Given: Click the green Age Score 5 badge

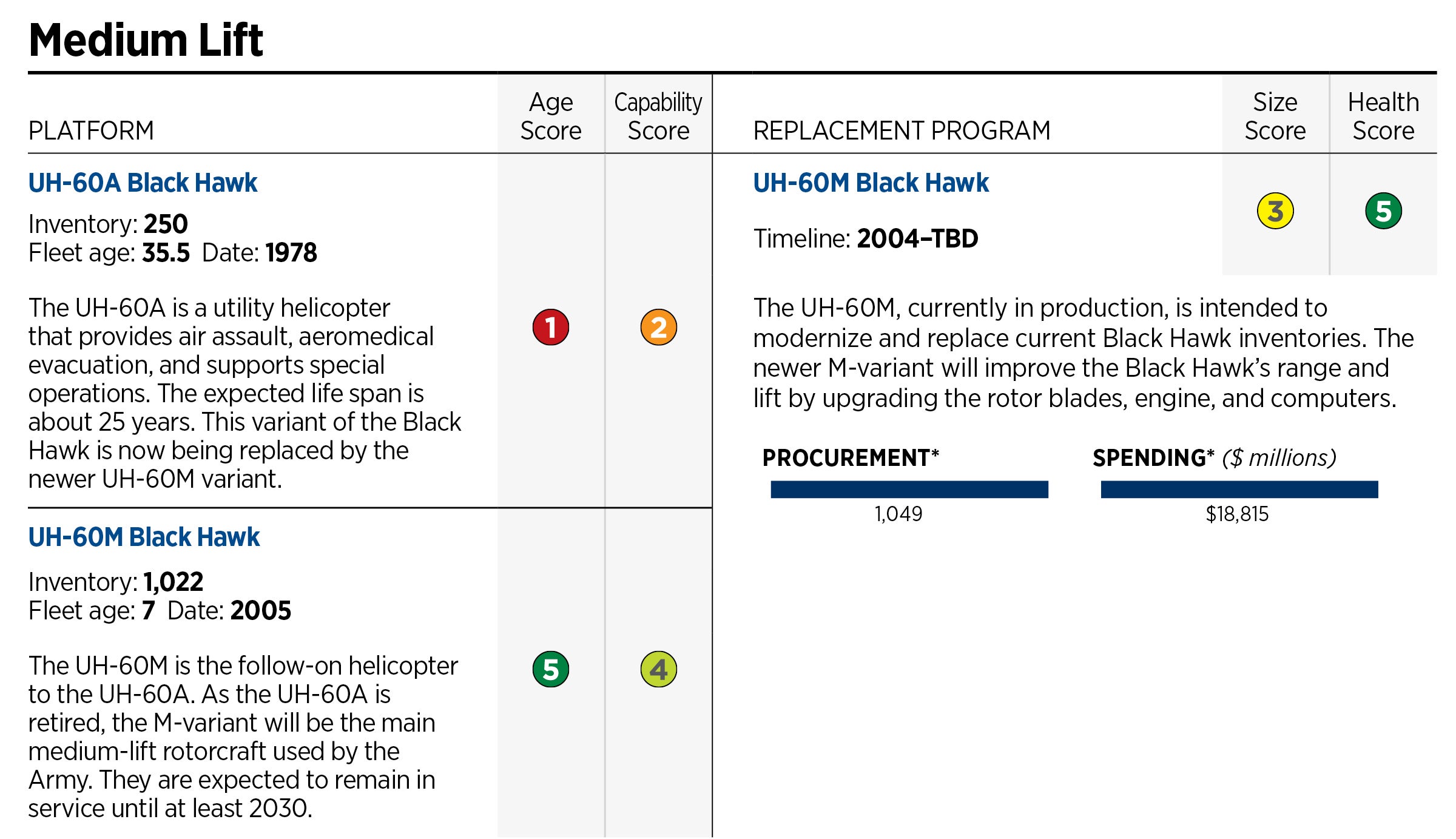Looking at the screenshot, I should pyautogui.click(x=550, y=669).
